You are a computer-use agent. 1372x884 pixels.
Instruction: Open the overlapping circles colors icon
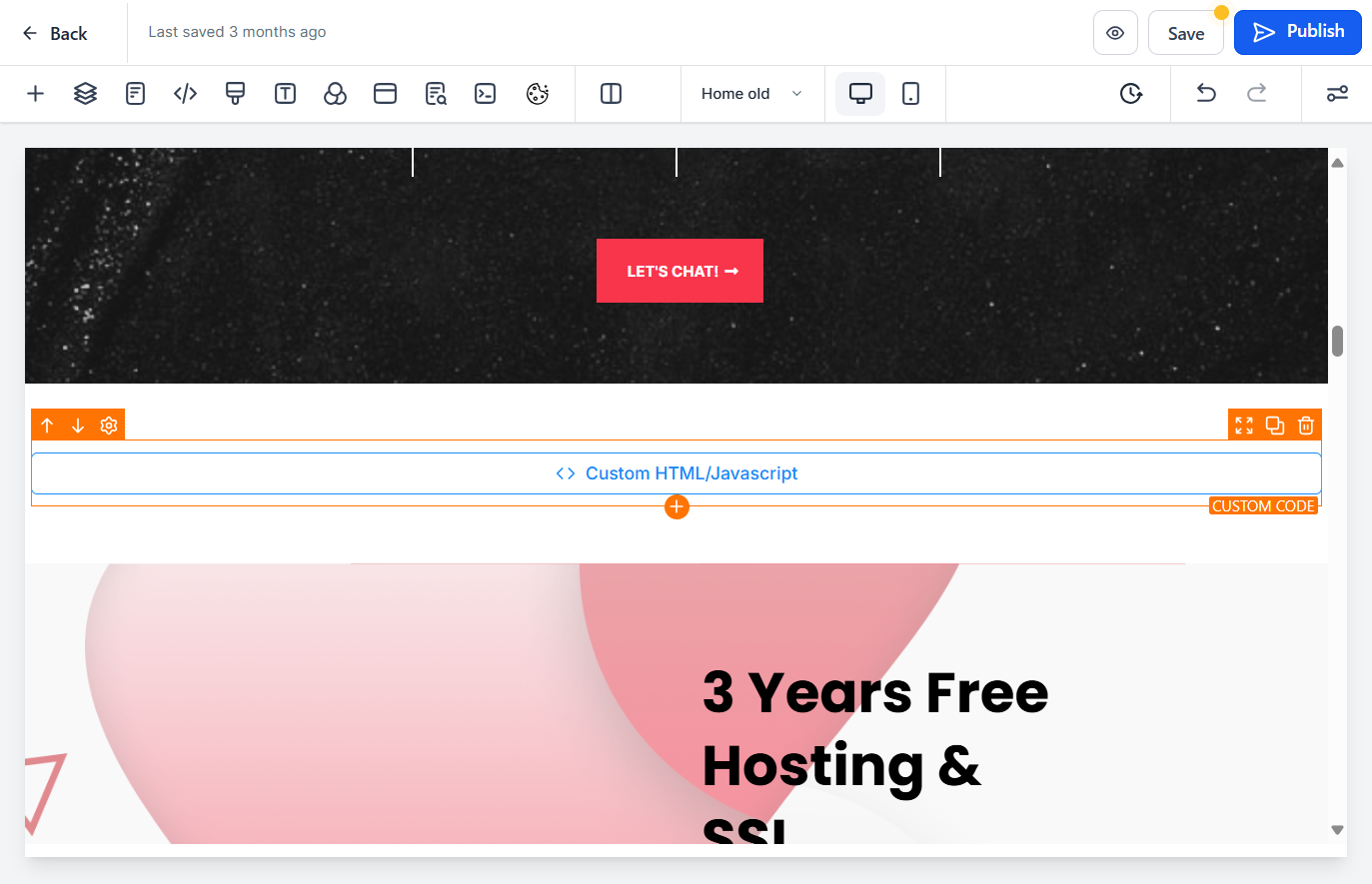pos(335,94)
